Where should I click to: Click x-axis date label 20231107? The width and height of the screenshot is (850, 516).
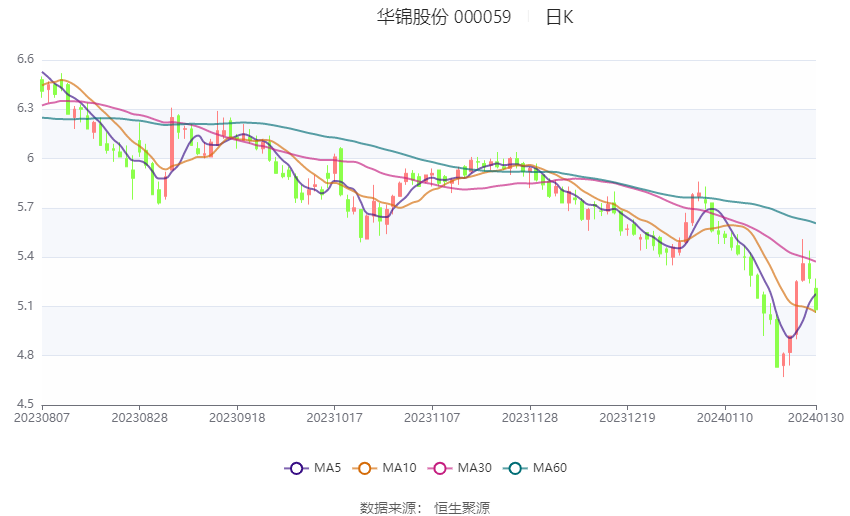(432, 418)
